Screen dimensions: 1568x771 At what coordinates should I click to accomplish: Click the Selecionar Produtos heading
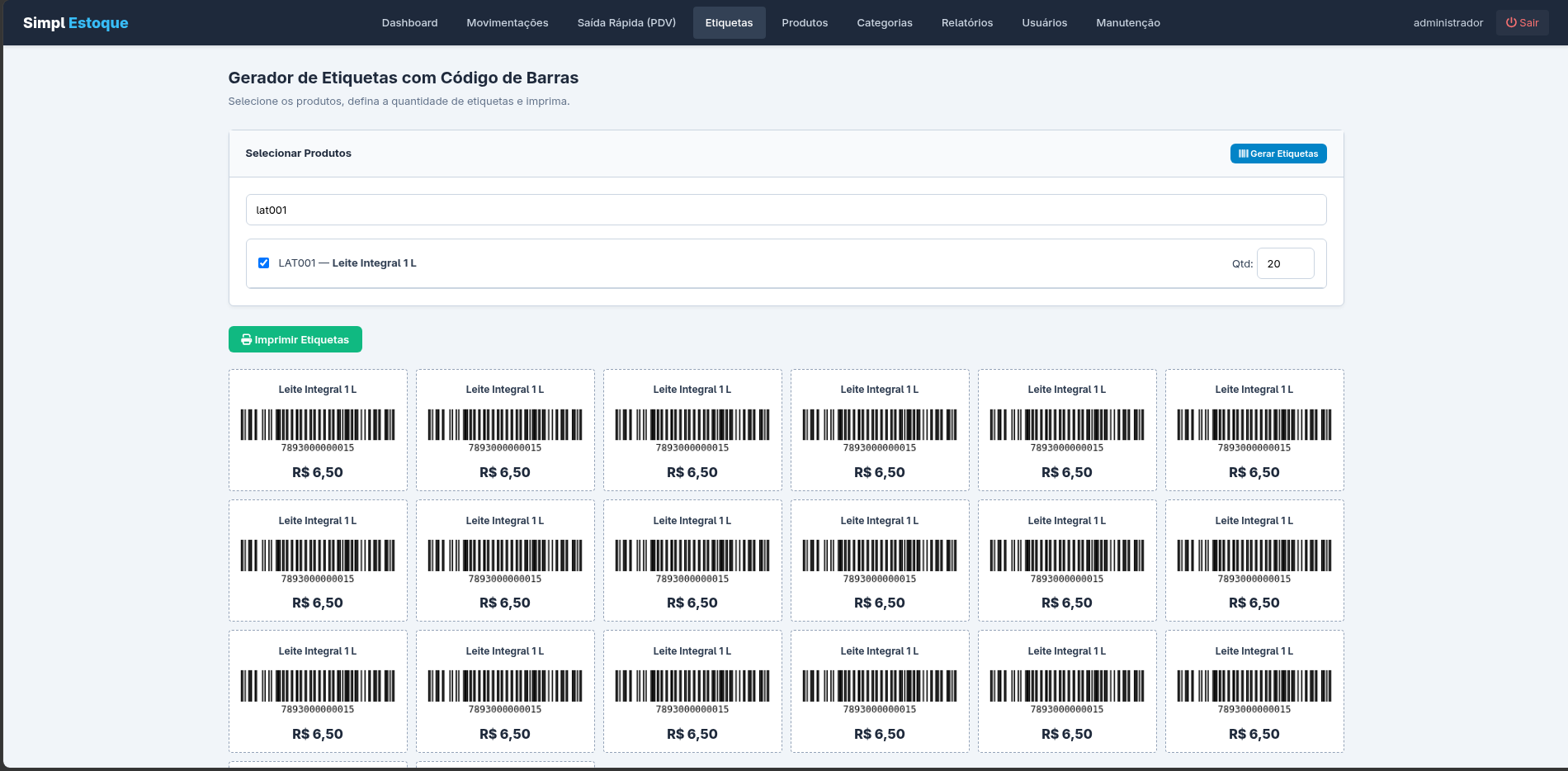coord(298,154)
